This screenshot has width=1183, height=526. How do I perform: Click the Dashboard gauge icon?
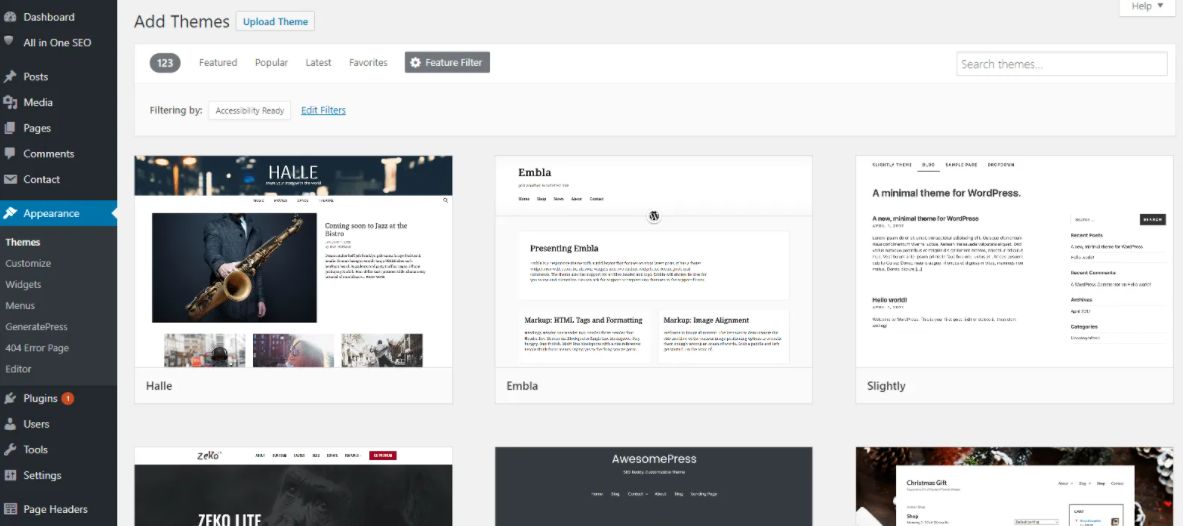[x=10, y=17]
